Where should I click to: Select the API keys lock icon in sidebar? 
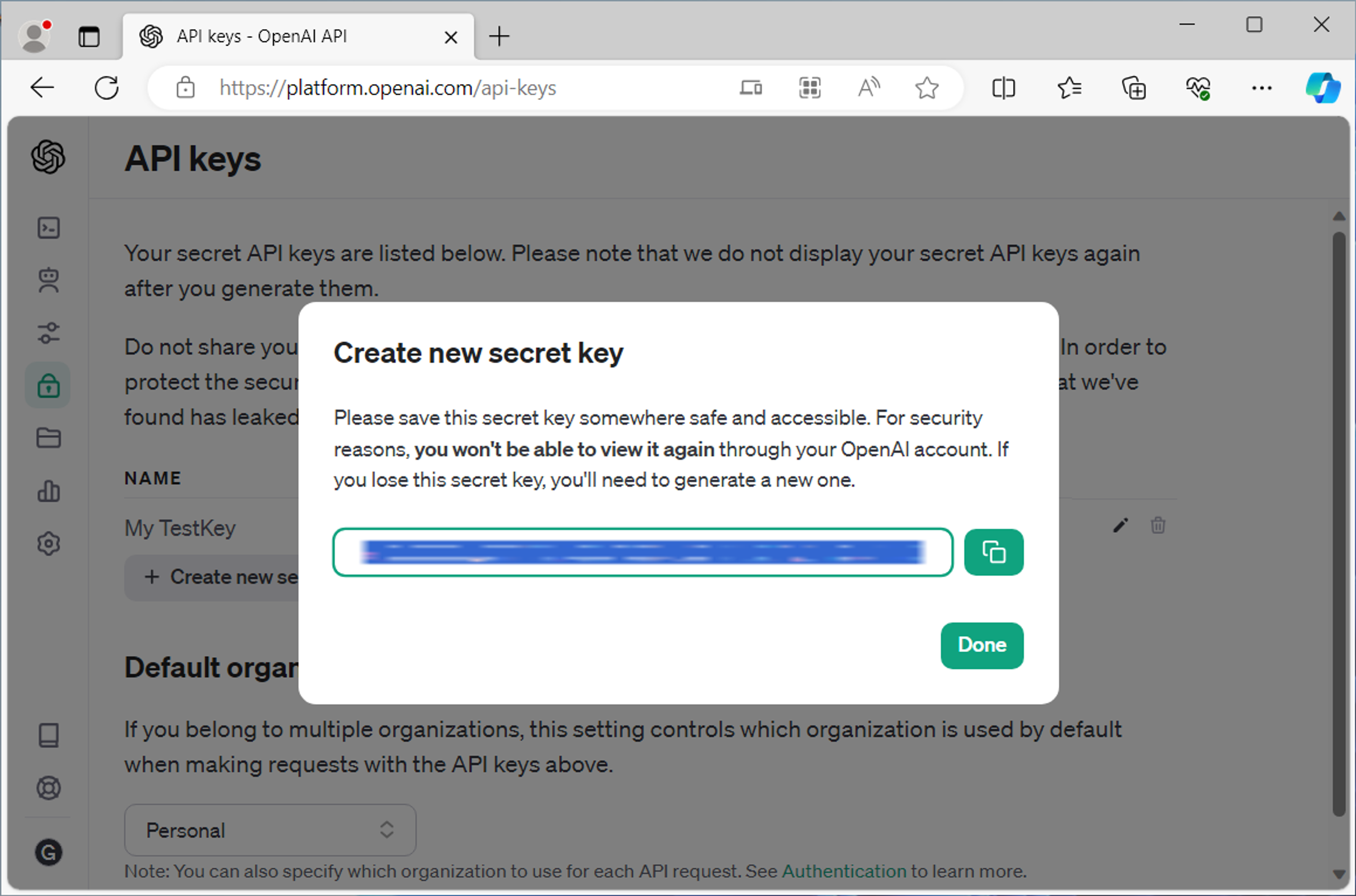(x=48, y=385)
